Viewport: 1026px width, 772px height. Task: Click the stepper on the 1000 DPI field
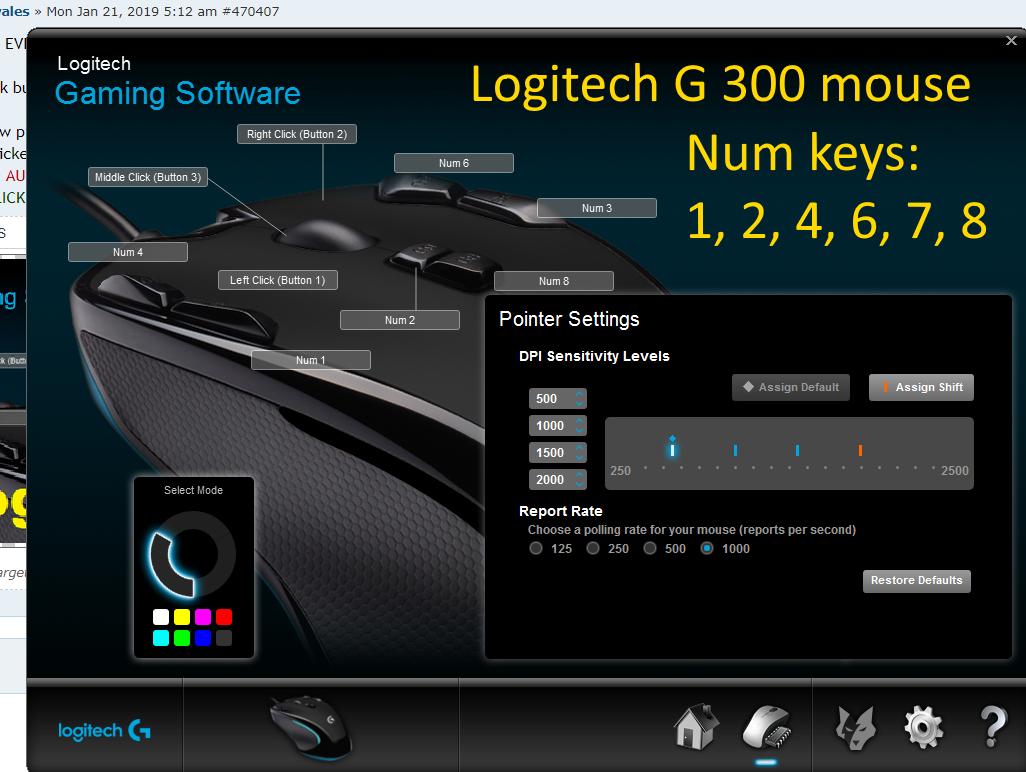580,426
